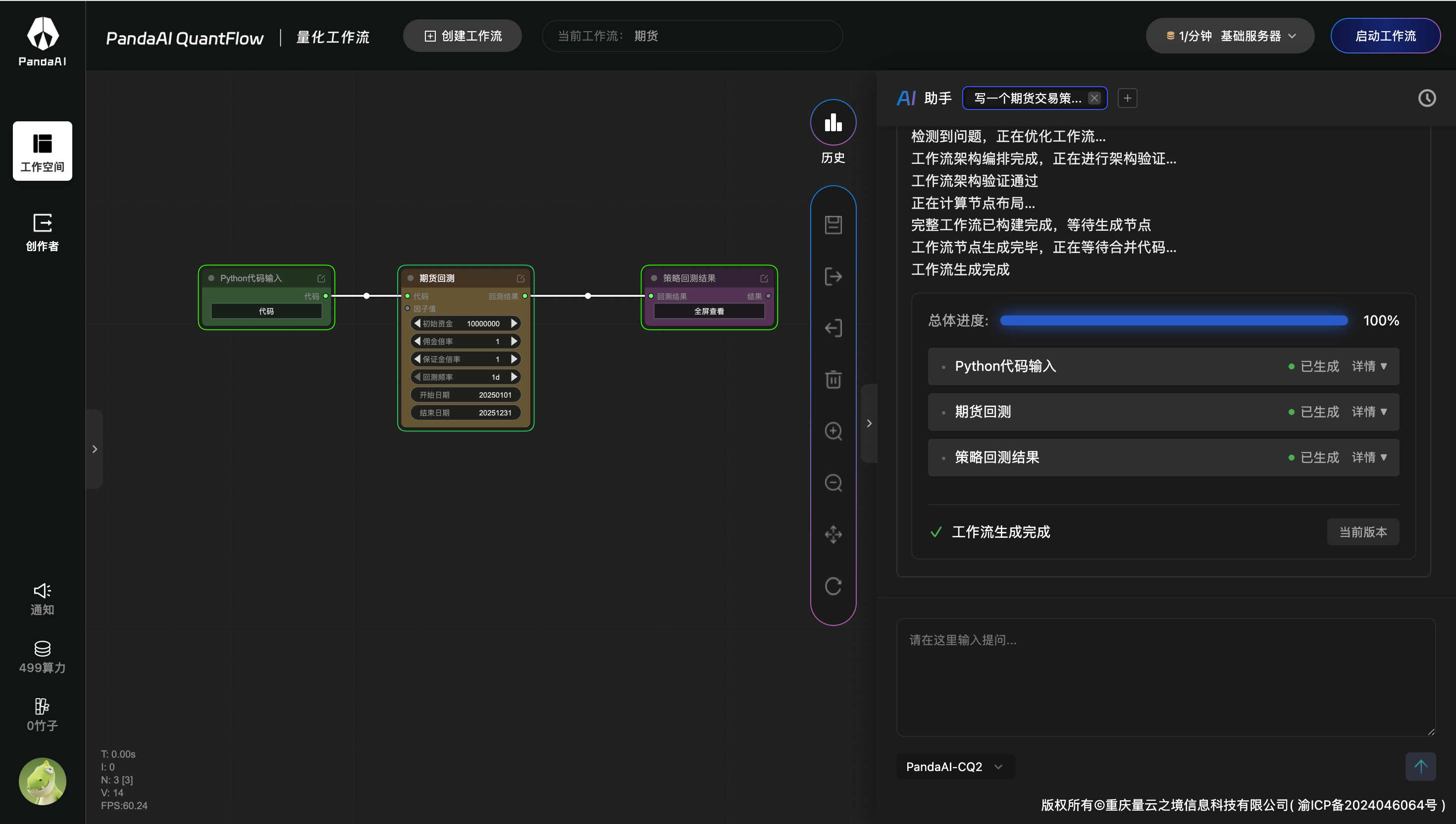Open the PandaAI-CQ2 model dropdown
The height and width of the screenshot is (824, 1456).
[955, 766]
